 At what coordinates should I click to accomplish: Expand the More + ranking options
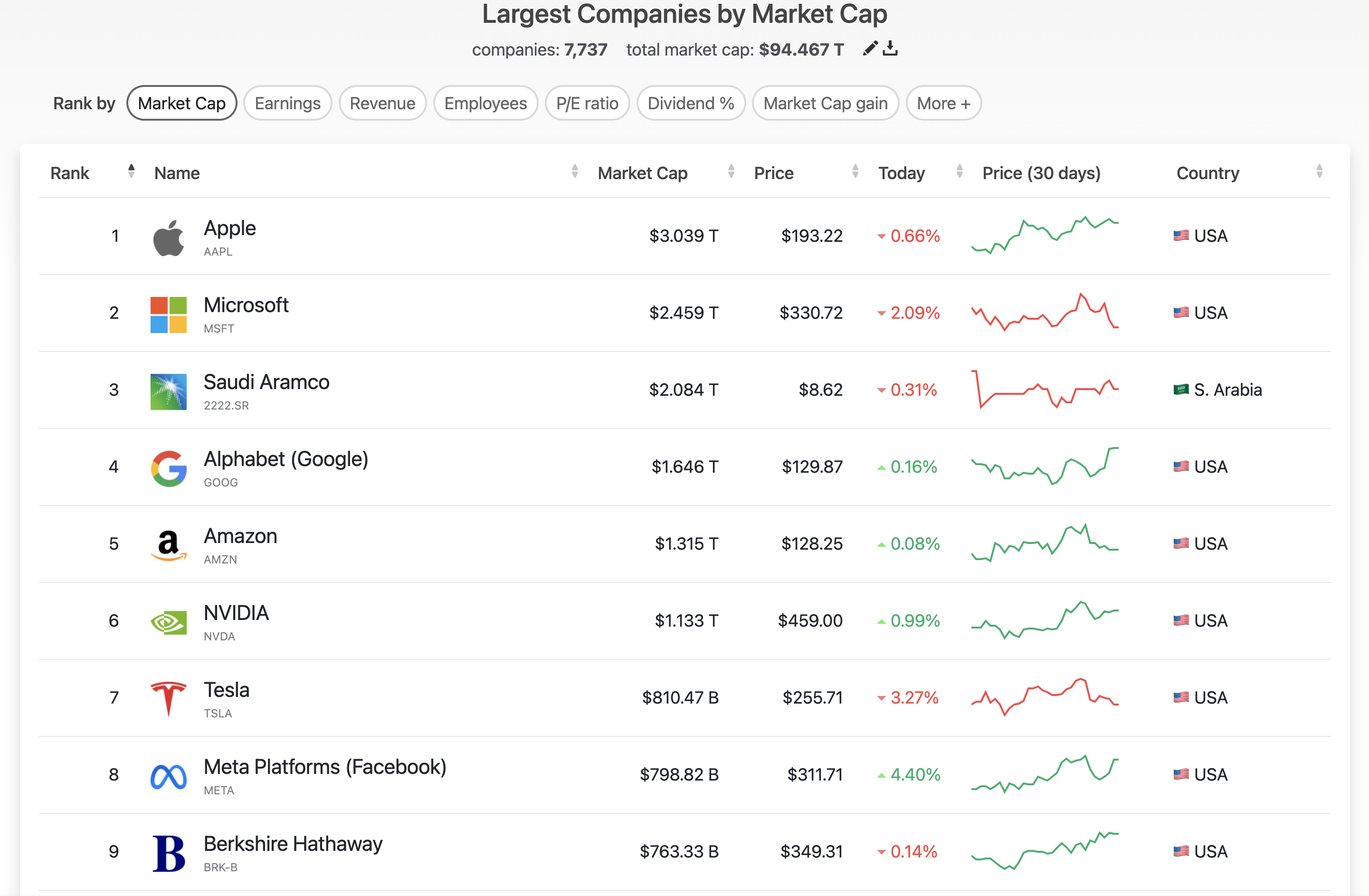(x=943, y=104)
